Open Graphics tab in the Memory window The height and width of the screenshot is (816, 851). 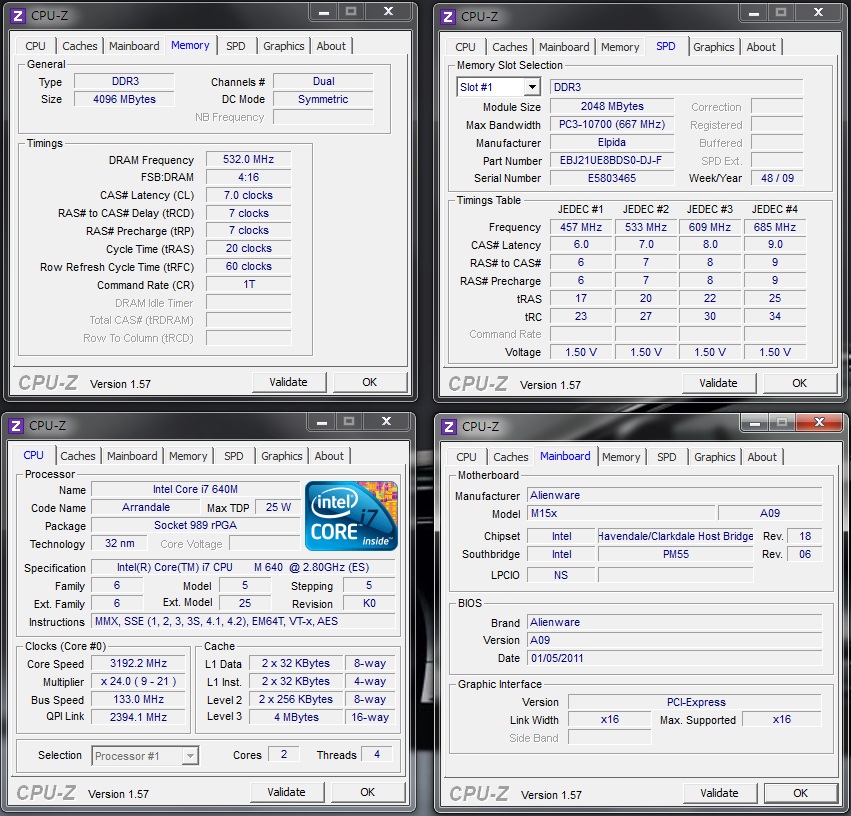pos(283,46)
